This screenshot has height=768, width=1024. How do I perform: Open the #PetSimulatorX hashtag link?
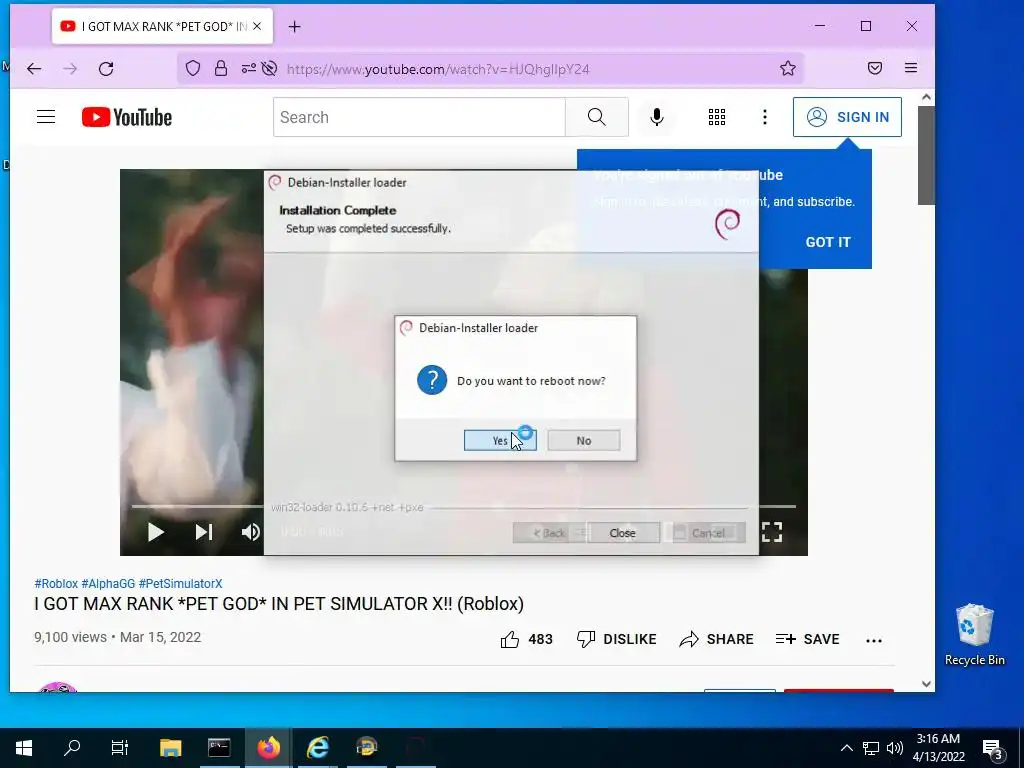[180, 584]
